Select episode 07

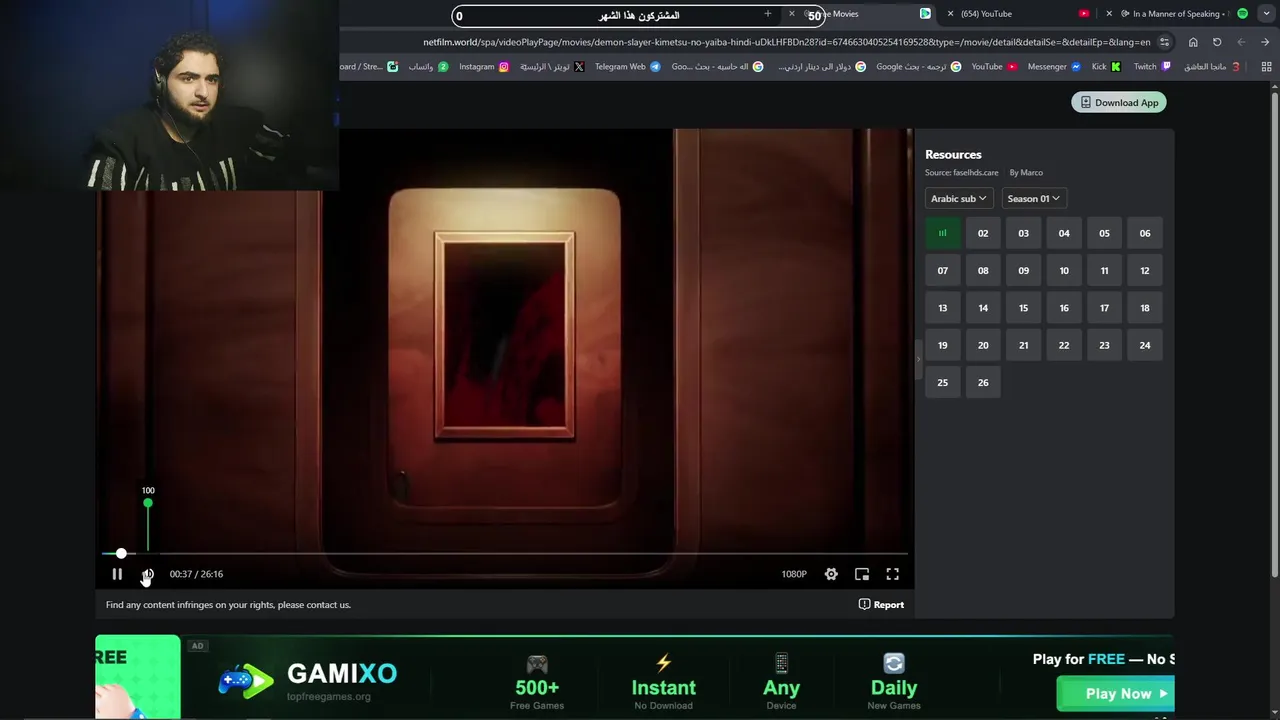pyautogui.click(x=942, y=270)
